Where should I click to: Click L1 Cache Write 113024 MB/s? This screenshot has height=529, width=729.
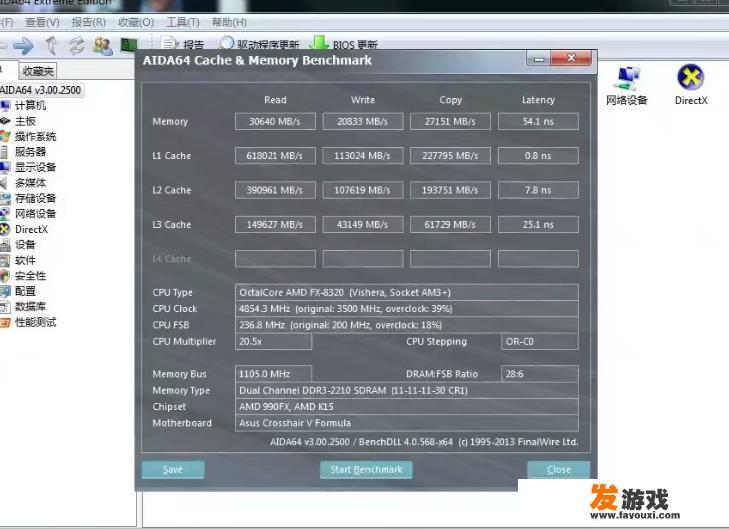tap(363, 156)
